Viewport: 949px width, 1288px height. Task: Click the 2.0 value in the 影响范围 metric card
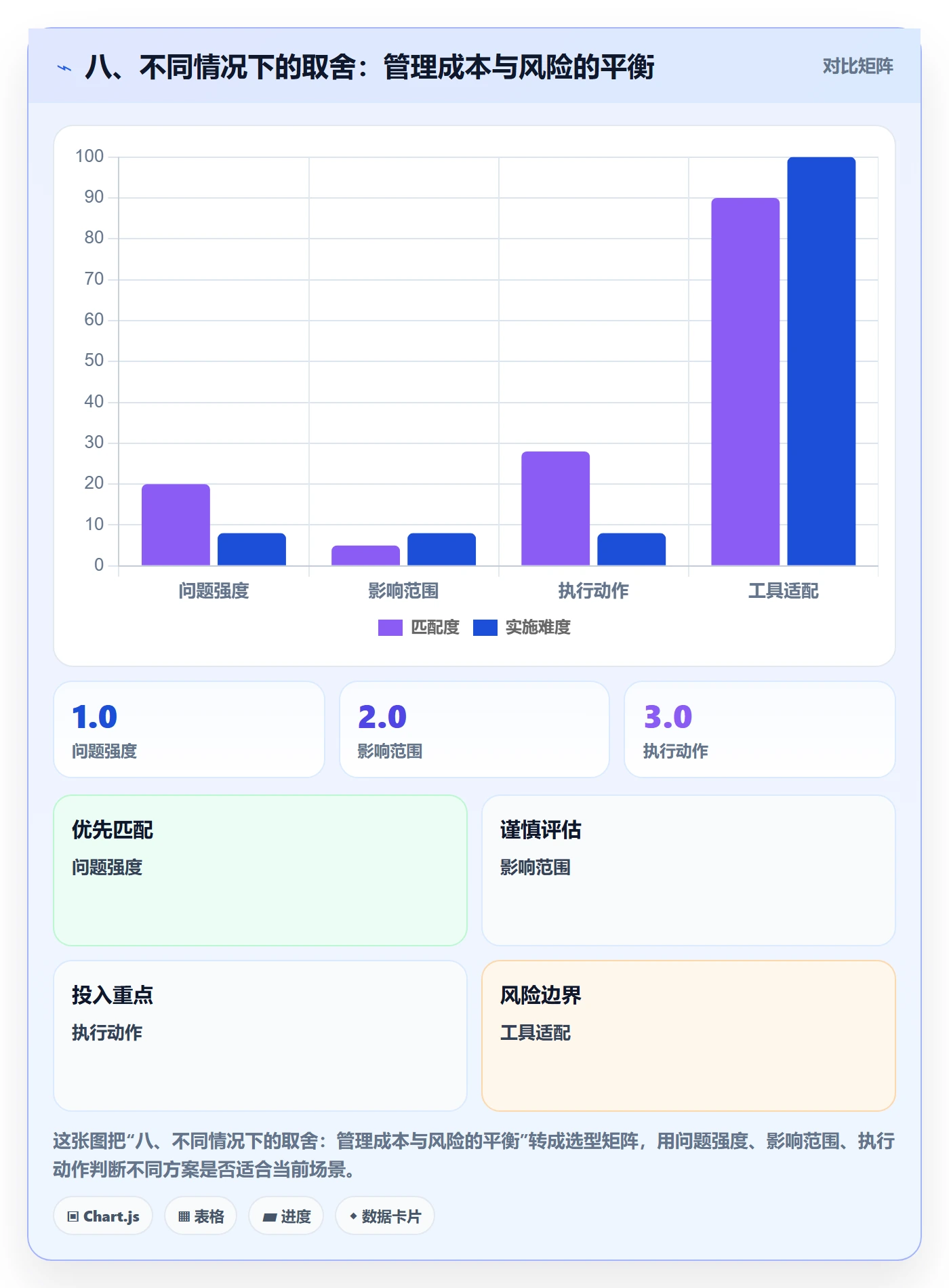coord(382,717)
